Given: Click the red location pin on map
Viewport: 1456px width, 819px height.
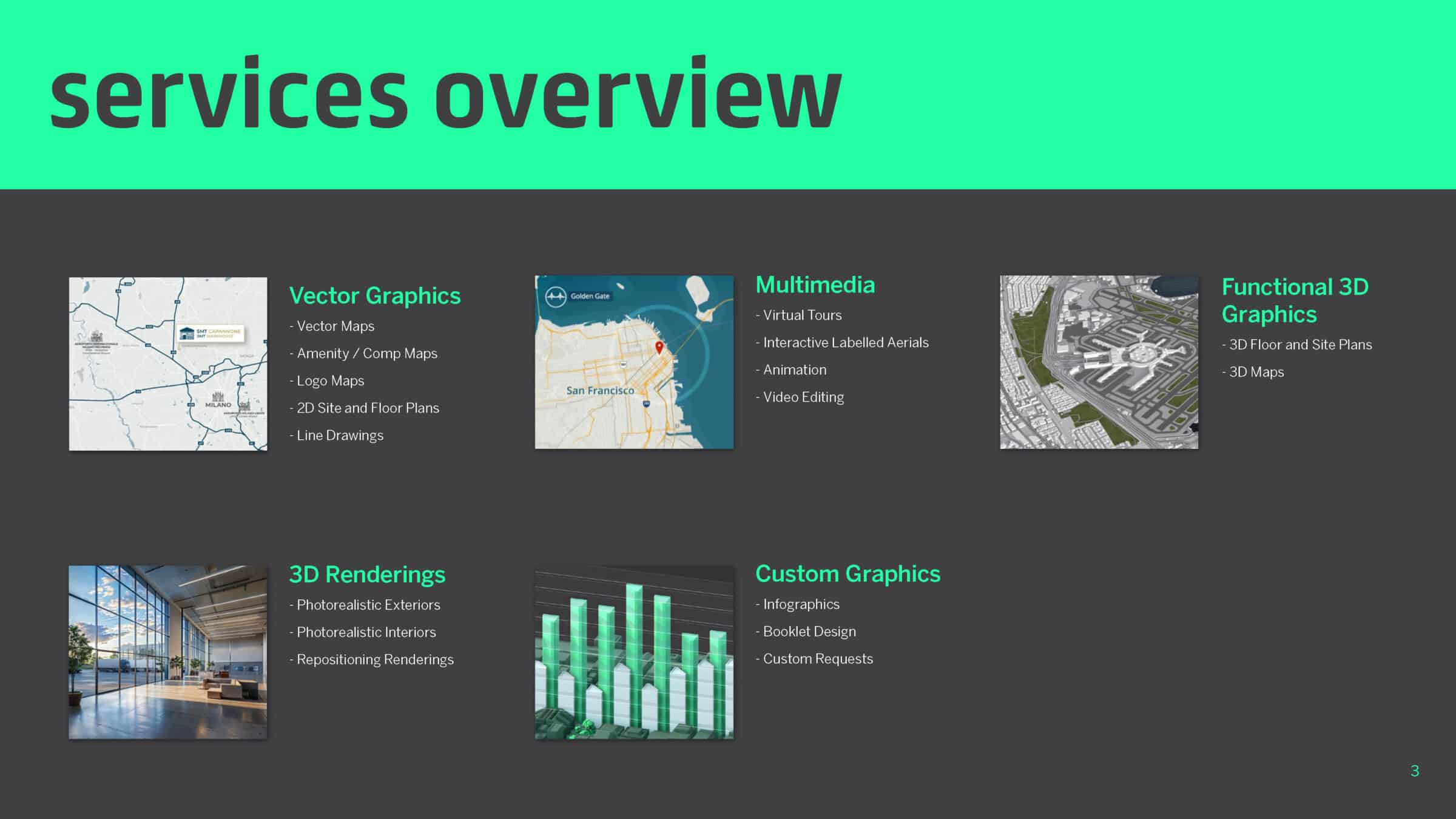Looking at the screenshot, I should click(x=659, y=347).
